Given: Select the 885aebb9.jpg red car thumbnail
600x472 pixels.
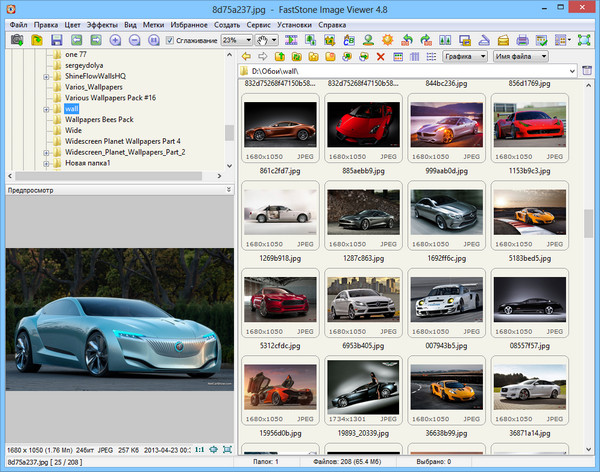Looking at the screenshot, I should point(363,122).
